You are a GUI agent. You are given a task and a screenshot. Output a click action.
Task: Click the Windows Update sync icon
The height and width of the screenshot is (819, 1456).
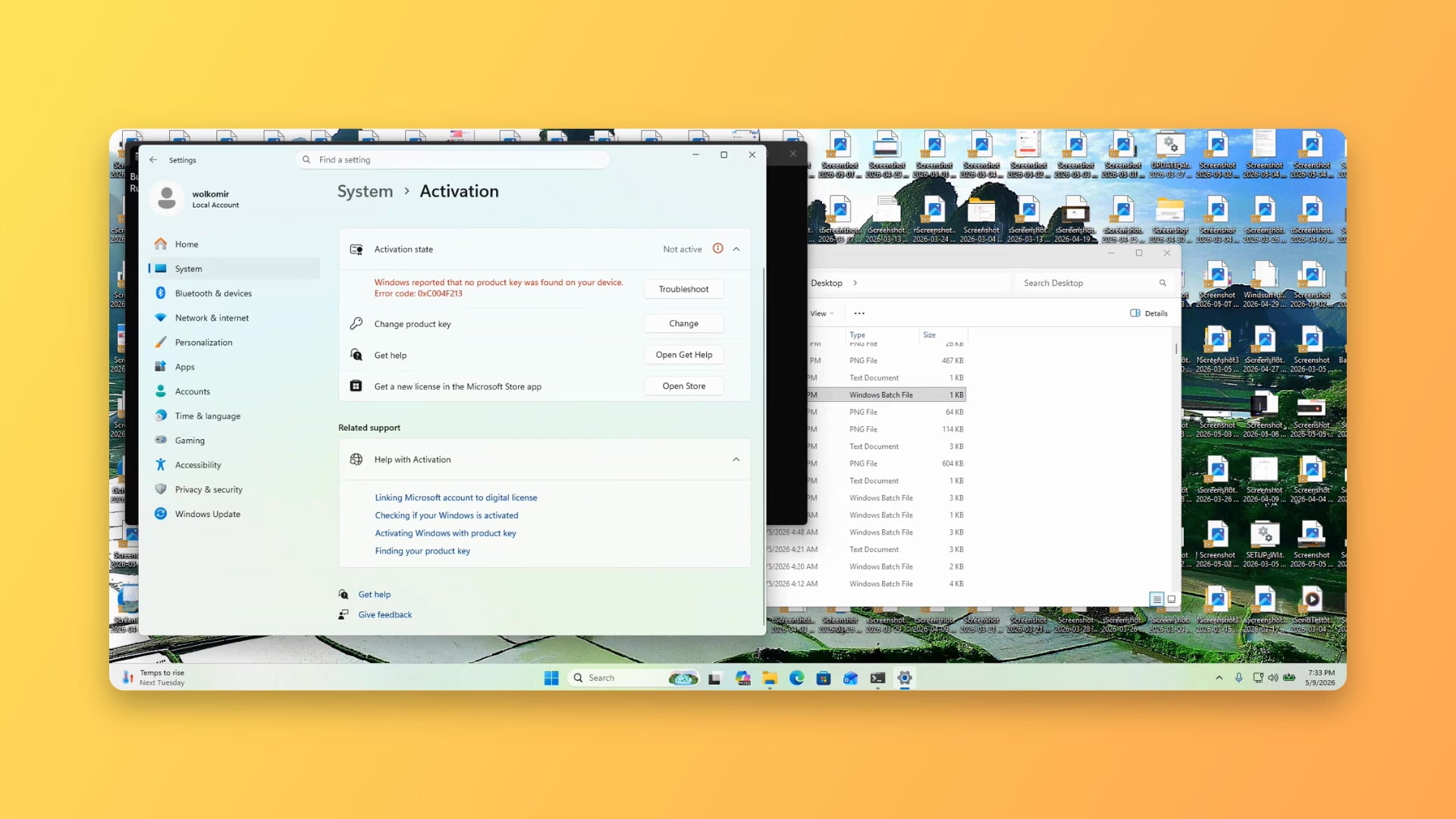click(x=161, y=514)
